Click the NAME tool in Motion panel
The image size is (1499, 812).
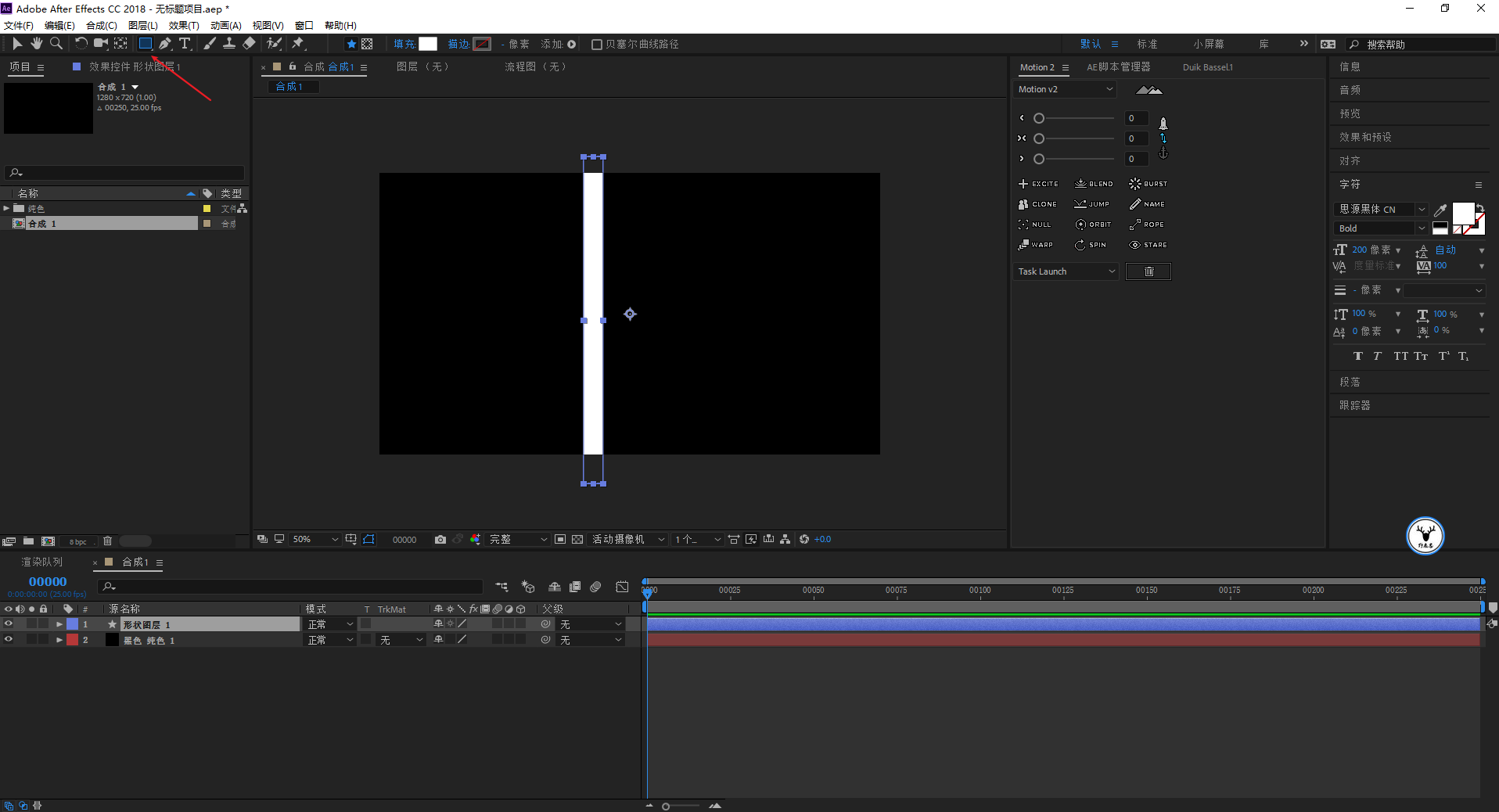1147,204
